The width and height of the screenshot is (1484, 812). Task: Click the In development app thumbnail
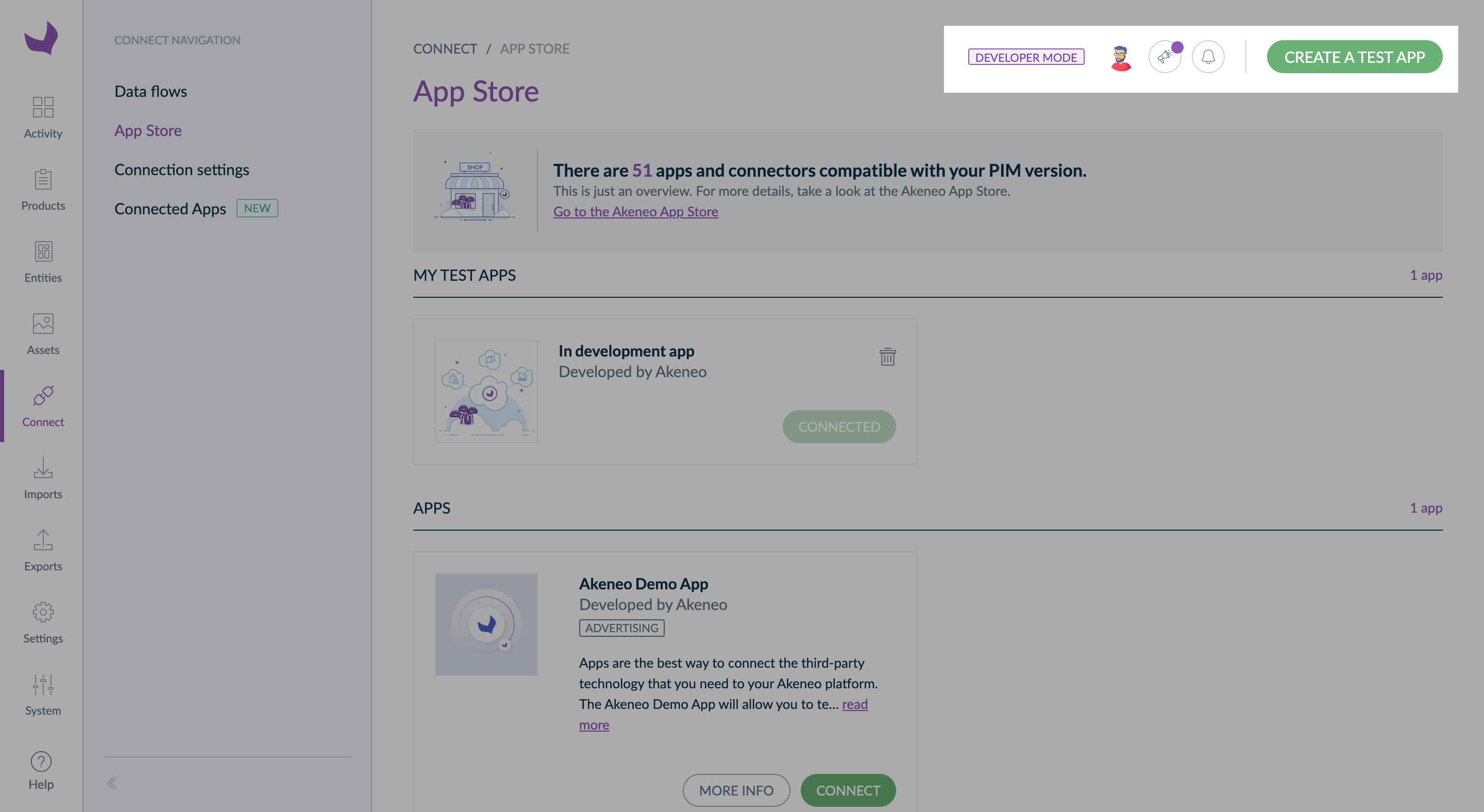click(x=486, y=392)
